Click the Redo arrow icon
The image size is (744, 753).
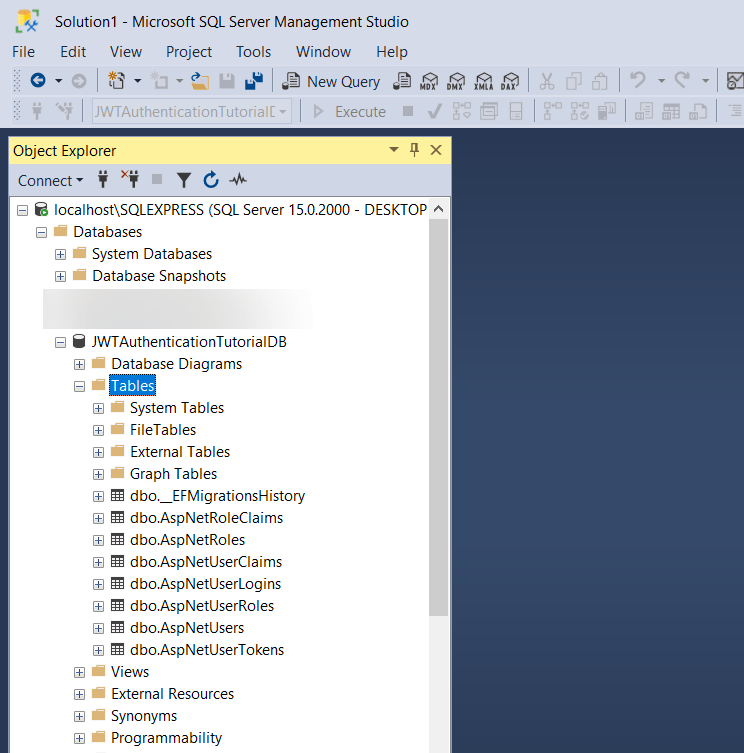682,80
